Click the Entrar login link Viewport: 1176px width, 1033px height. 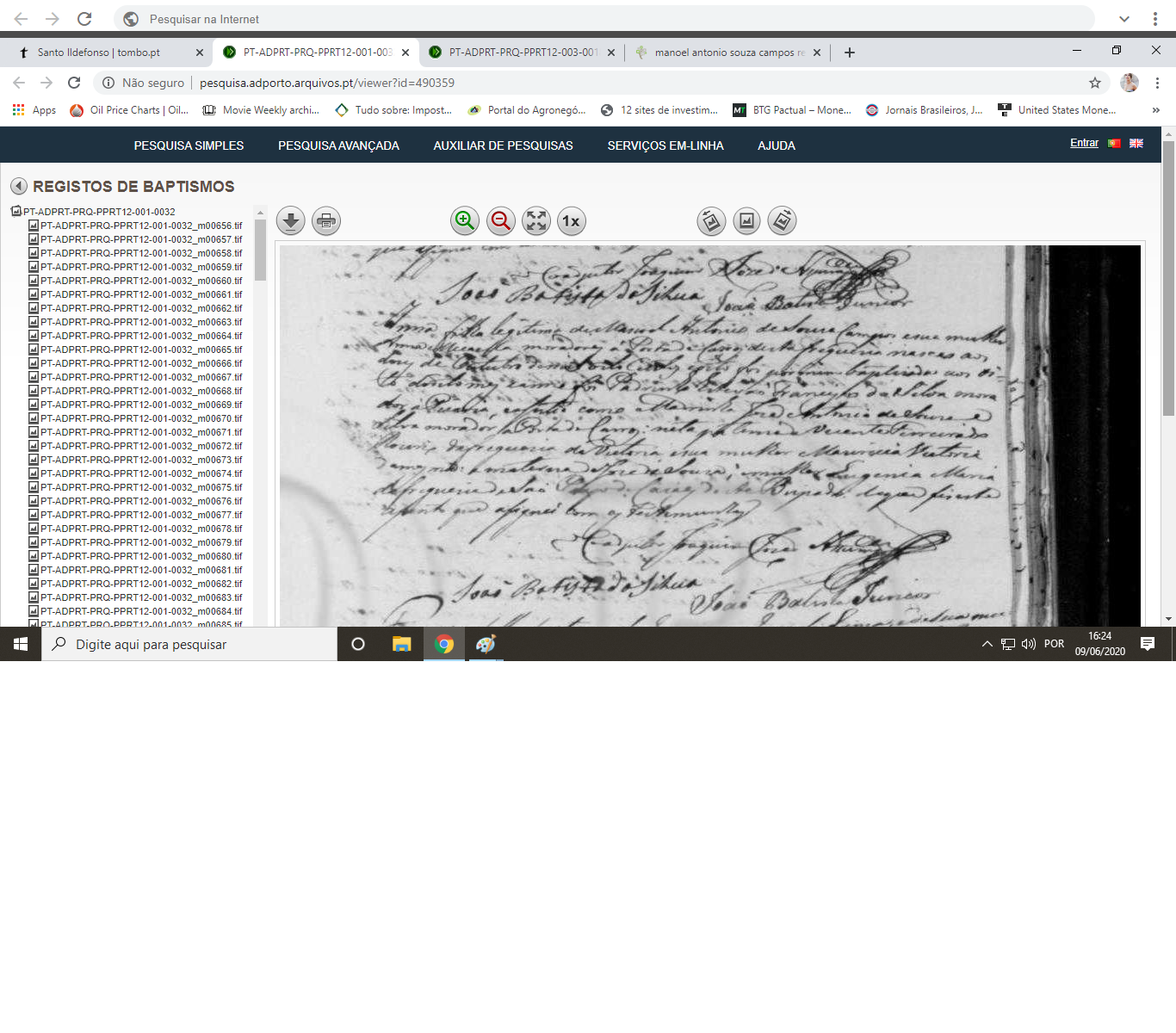click(1084, 143)
